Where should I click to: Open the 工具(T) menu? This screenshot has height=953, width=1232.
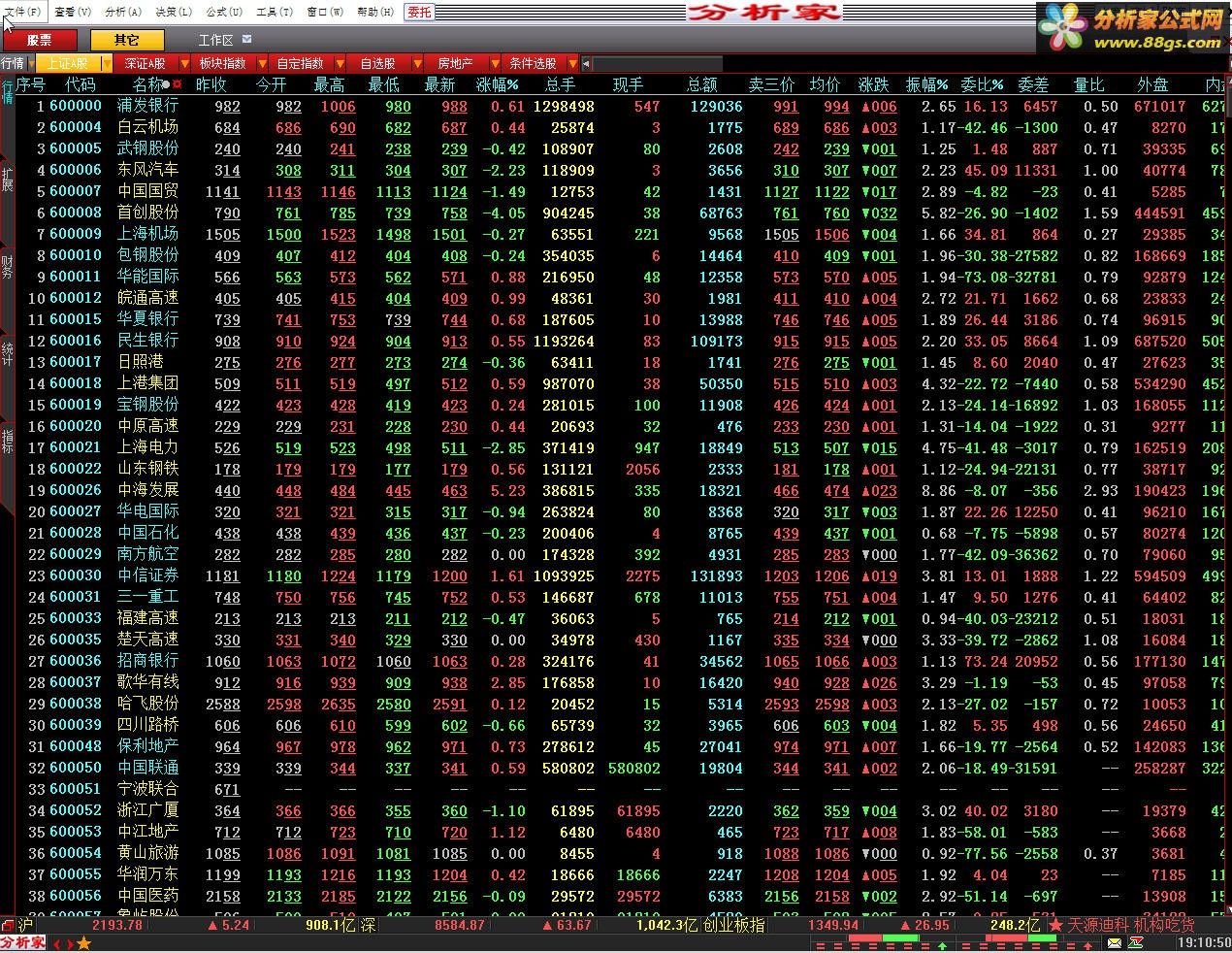pyautogui.click(x=275, y=12)
